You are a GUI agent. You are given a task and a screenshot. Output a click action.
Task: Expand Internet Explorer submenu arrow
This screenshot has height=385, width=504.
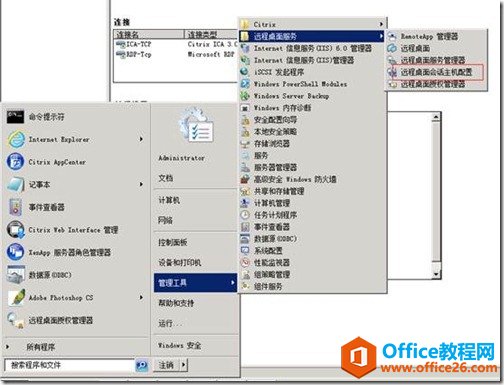pos(141,139)
